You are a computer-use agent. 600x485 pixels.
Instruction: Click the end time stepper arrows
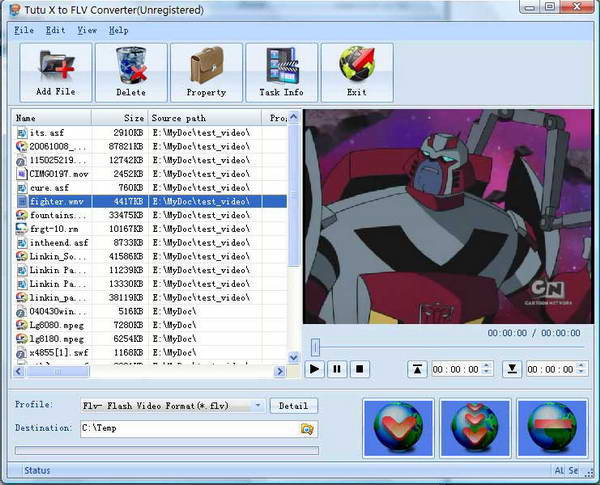point(582,369)
